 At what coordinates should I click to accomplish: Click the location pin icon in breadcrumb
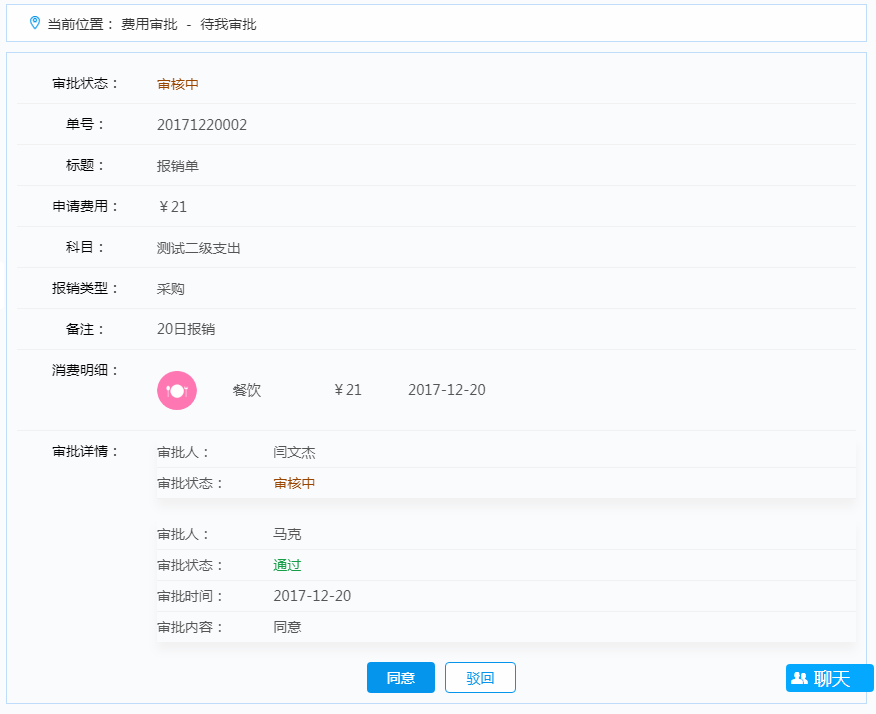pyautogui.click(x=35, y=23)
